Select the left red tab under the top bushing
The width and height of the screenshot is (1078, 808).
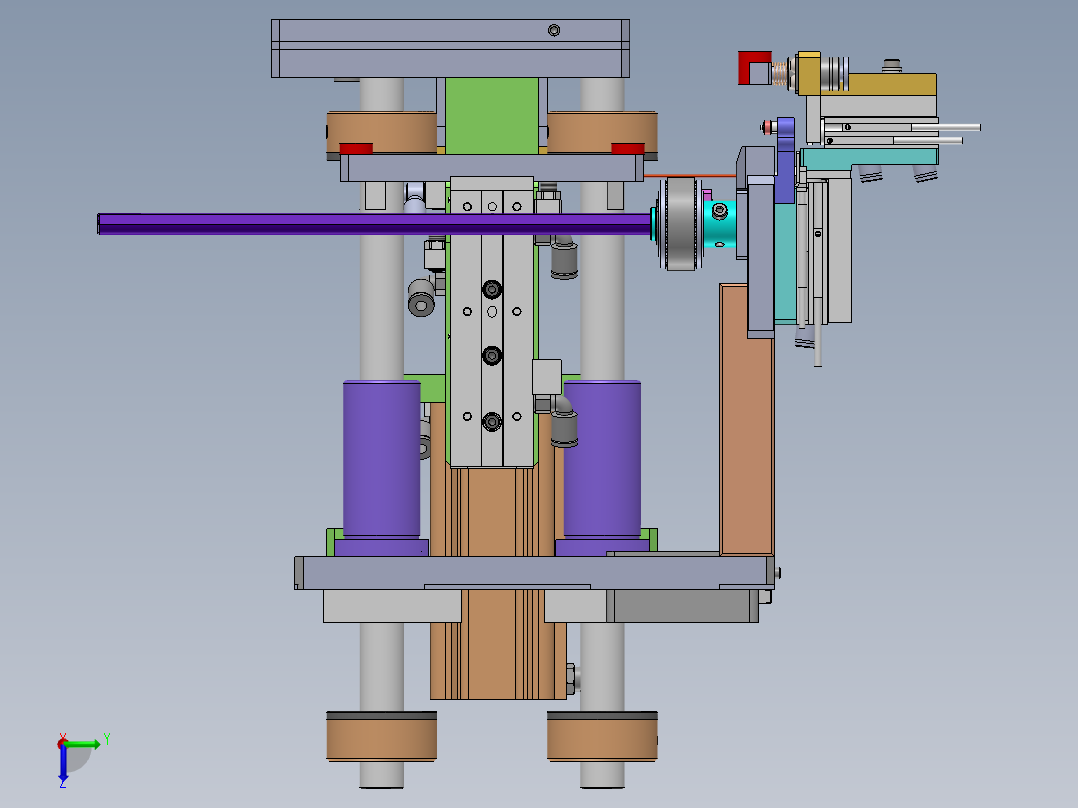[356, 149]
